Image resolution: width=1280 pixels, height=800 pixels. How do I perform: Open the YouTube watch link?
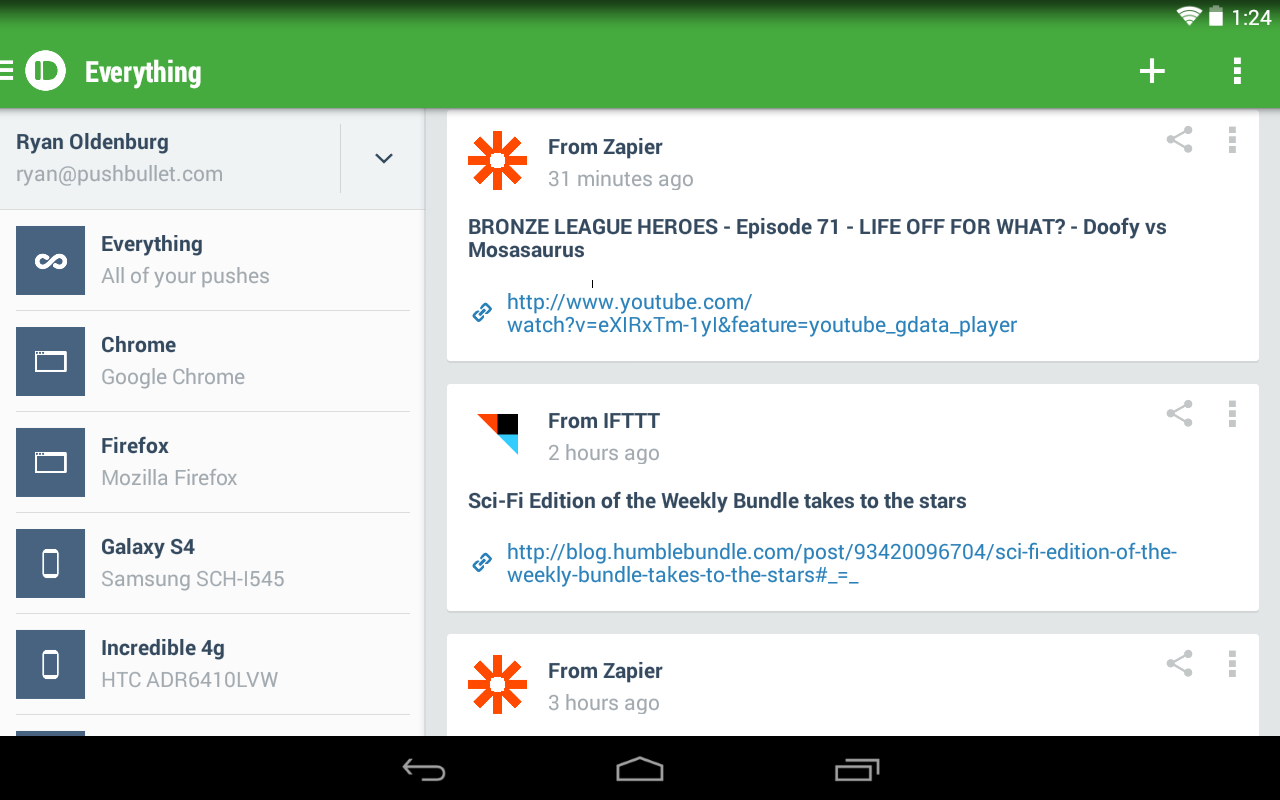coord(762,313)
